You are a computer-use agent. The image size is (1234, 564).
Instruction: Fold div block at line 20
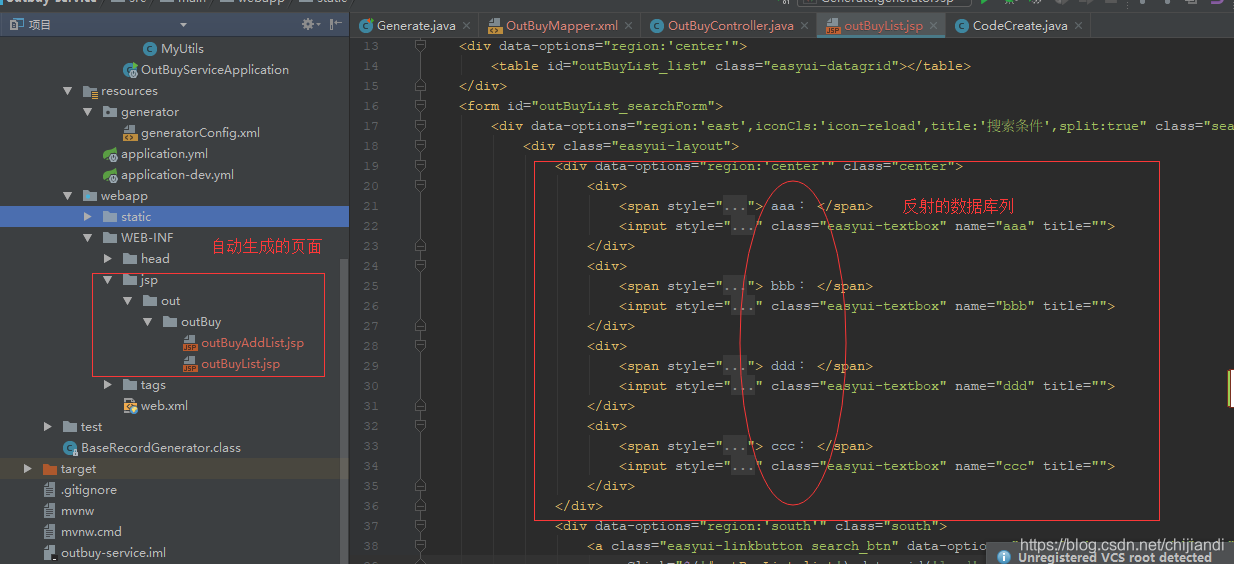click(422, 186)
